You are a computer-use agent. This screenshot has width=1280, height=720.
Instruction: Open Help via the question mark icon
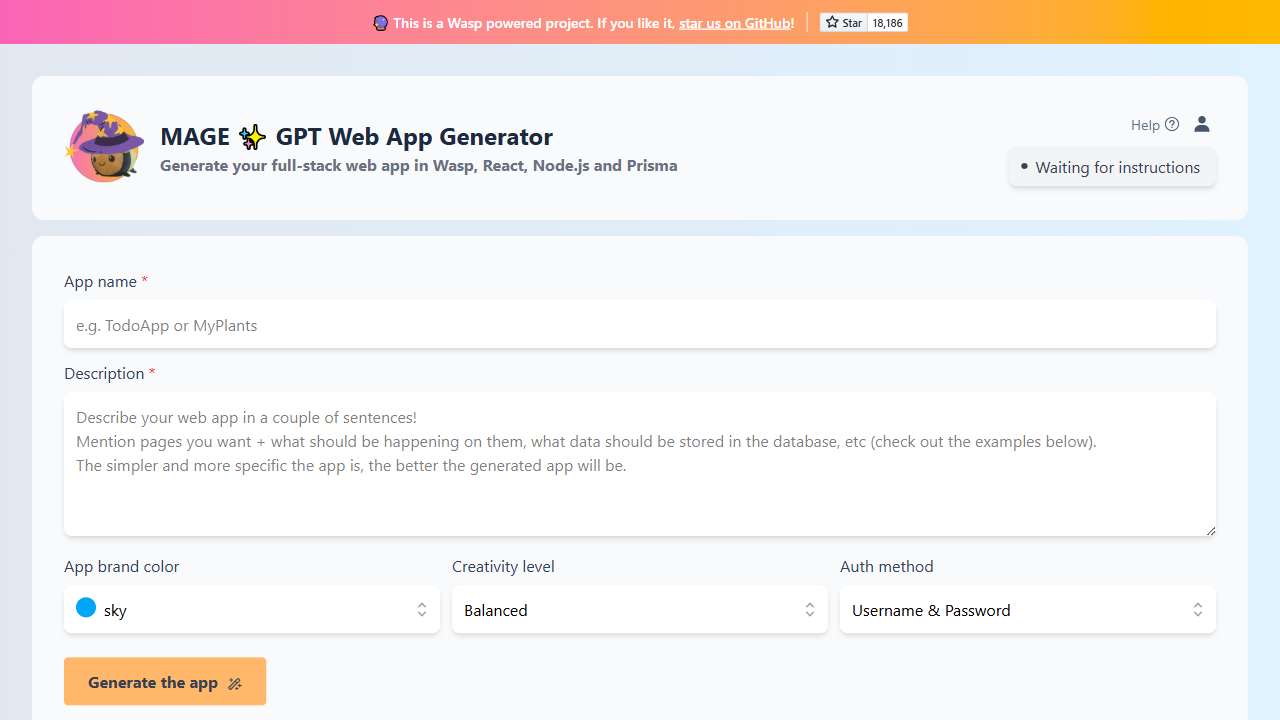[1173, 124]
